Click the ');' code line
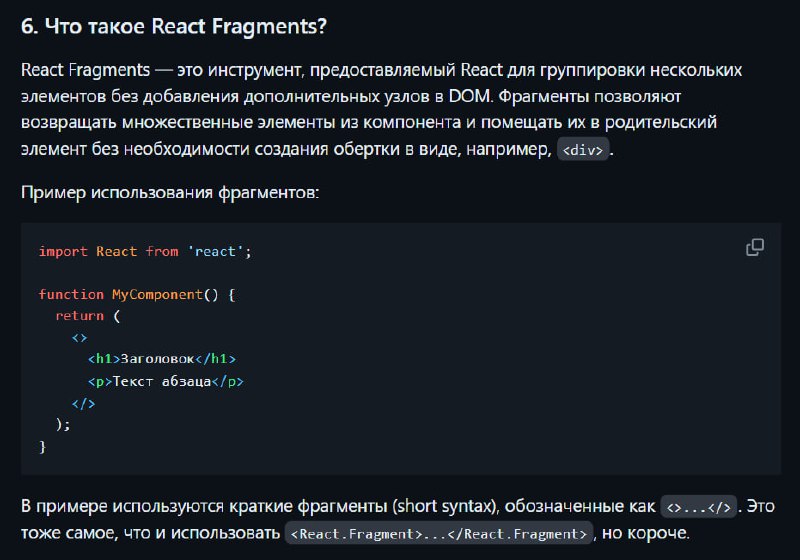Image resolution: width=800 pixels, height=560 pixels. click(x=63, y=424)
